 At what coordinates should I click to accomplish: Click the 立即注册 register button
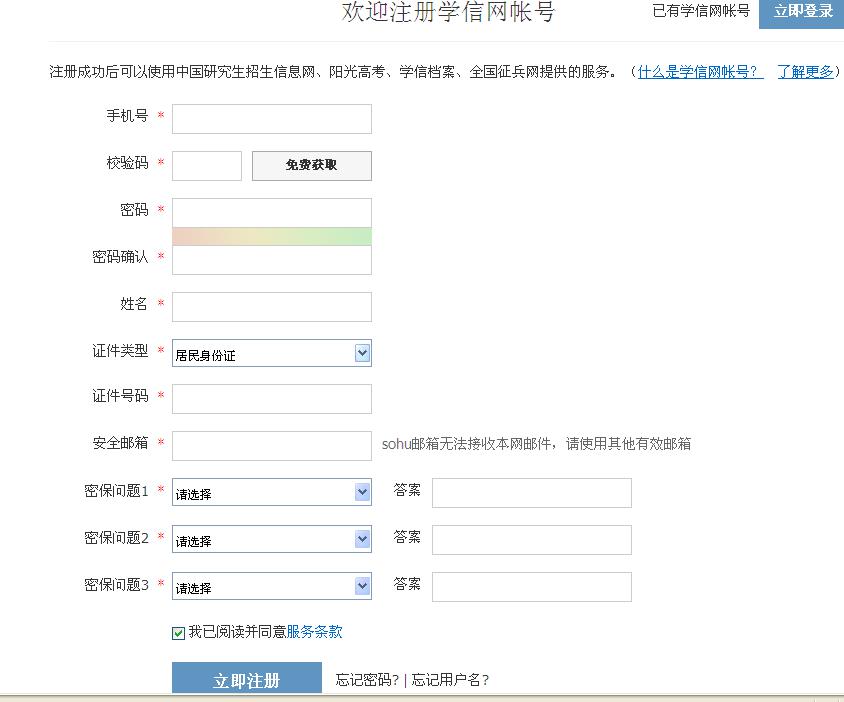coord(247,678)
